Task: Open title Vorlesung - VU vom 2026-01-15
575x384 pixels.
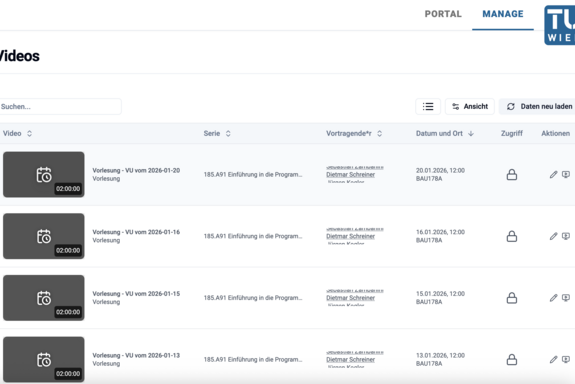Action: (136, 294)
